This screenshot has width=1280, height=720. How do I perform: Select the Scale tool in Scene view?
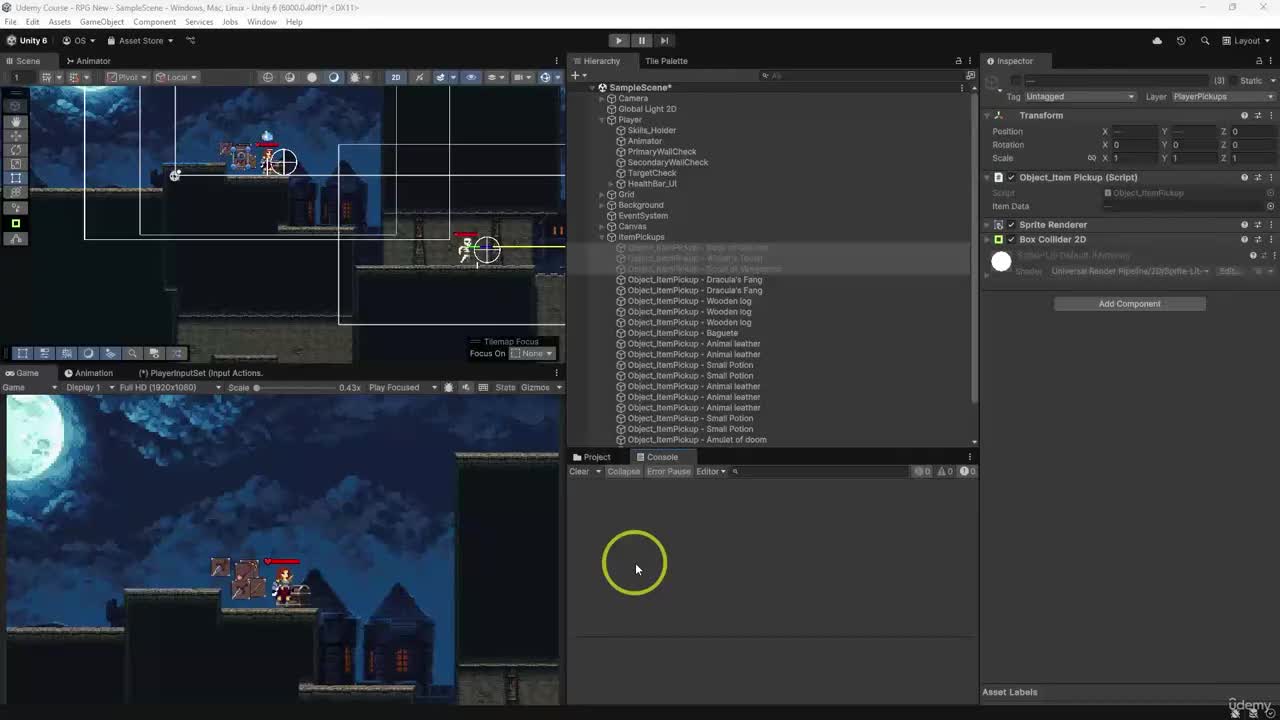(x=16, y=164)
